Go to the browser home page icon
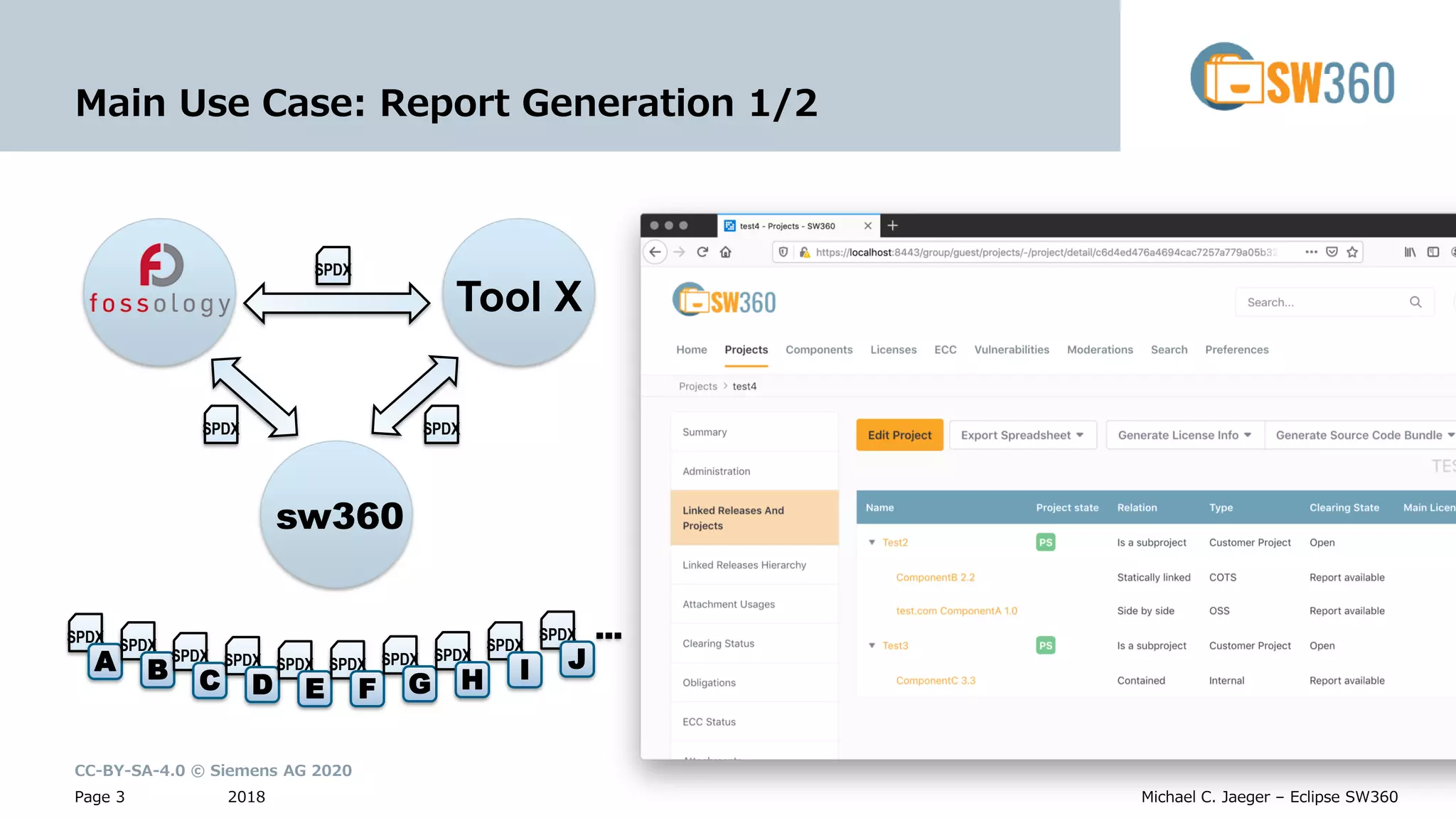Screen dimensions: 1456x818 [725, 252]
